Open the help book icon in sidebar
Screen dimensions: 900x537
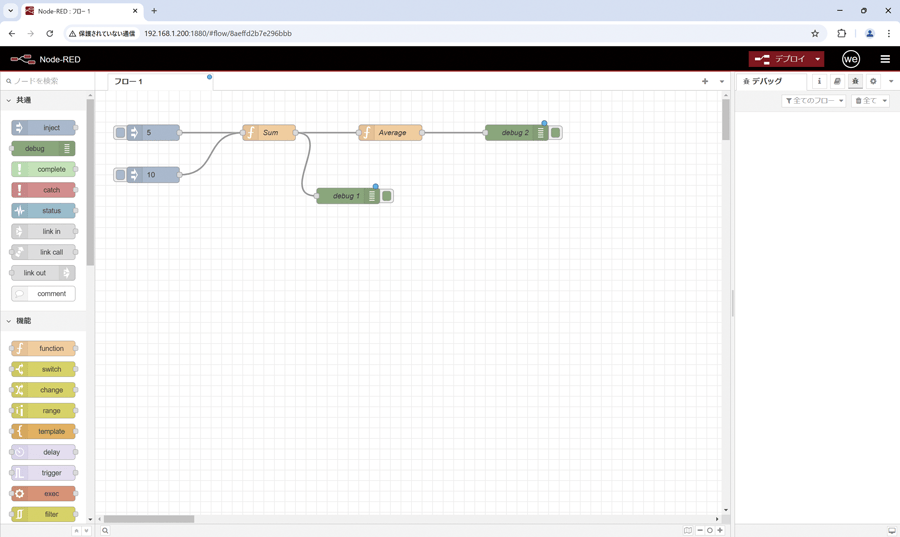(837, 81)
